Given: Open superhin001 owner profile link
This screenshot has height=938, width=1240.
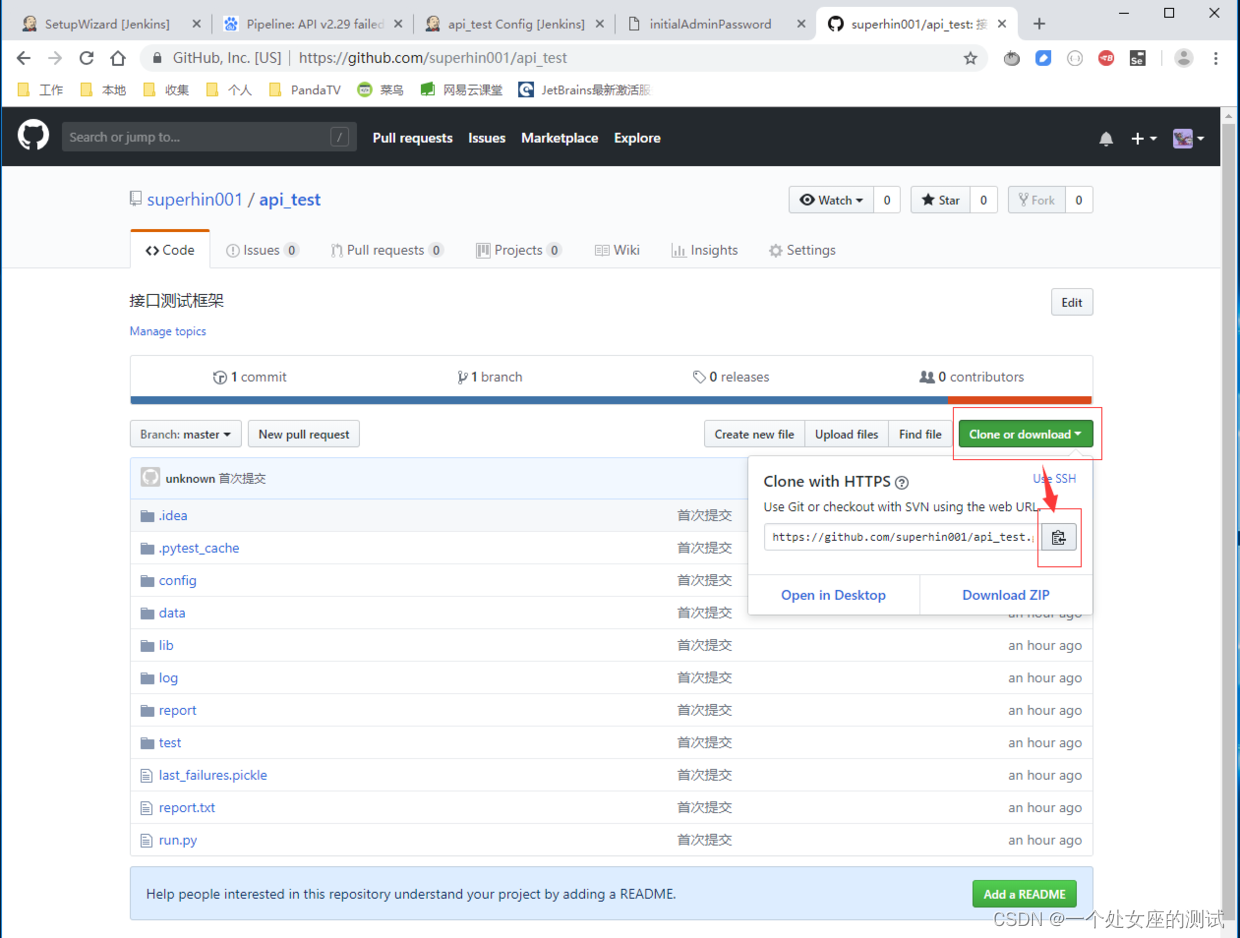Looking at the screenshot, I should point(195,199).
